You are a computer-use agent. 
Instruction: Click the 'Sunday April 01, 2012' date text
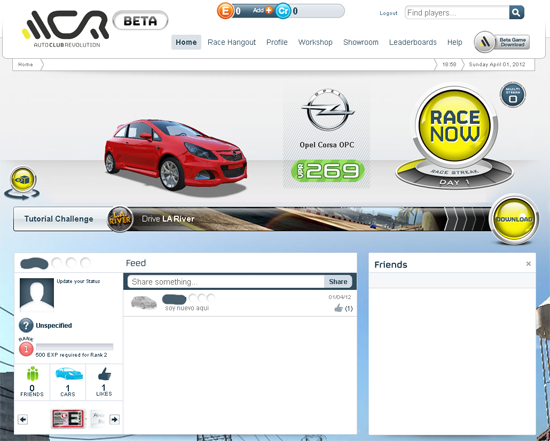click(497, 65)
